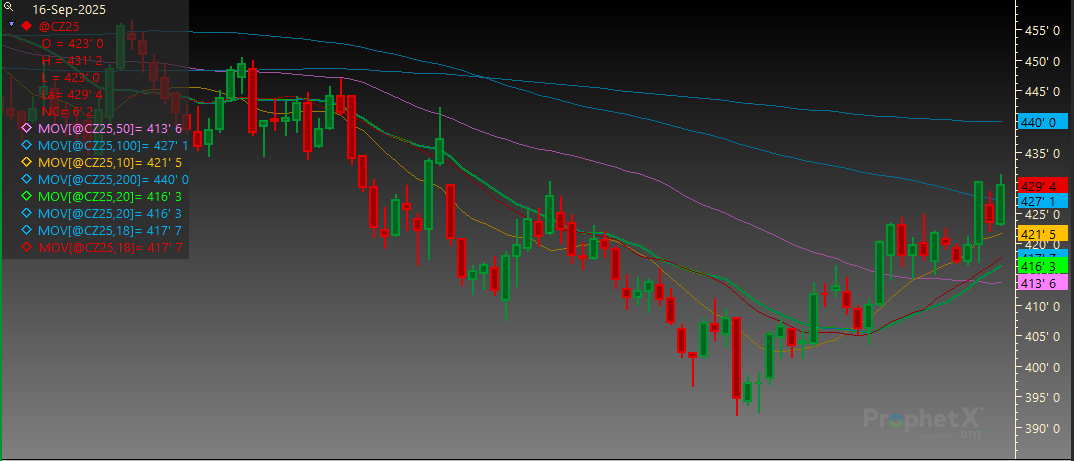Click the blue 427' 1 price tag
Screen dimensions: 1074x461
pyautogui.click(x=1036, y=201)
